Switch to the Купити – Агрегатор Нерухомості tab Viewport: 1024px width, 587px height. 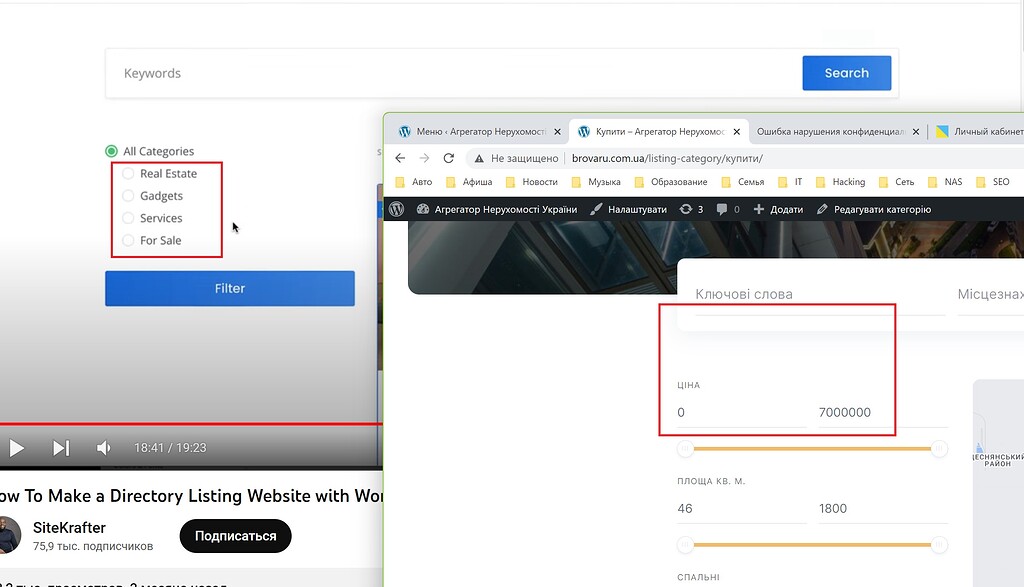648,131
